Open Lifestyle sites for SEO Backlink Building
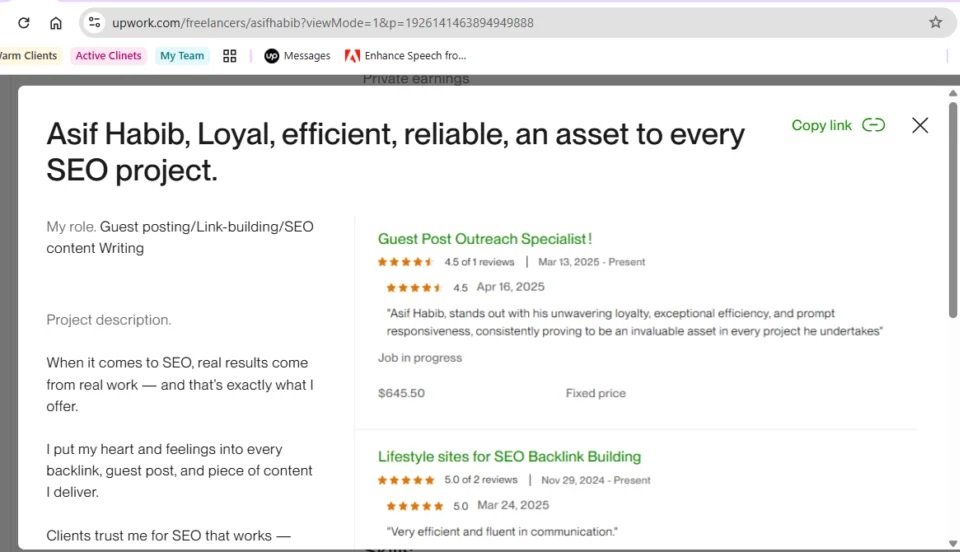The height and width of the screenshot is (552, 960). (509, 457)
